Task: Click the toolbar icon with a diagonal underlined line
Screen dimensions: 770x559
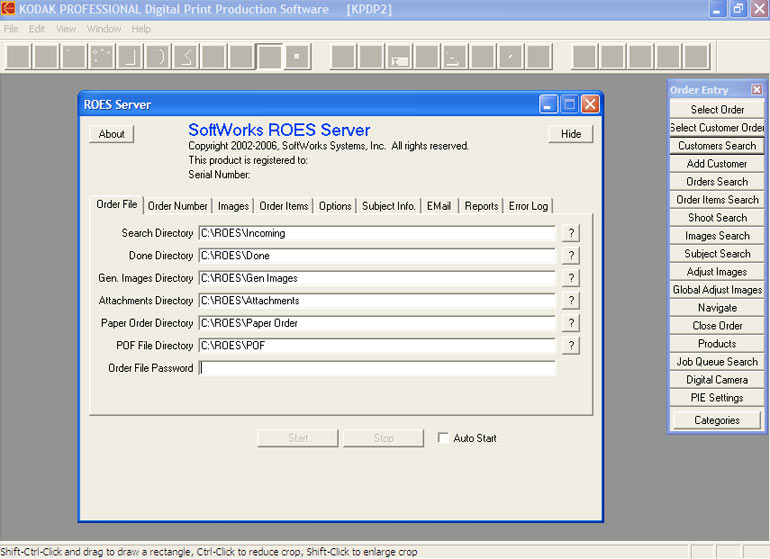Action: pos(455,56)
